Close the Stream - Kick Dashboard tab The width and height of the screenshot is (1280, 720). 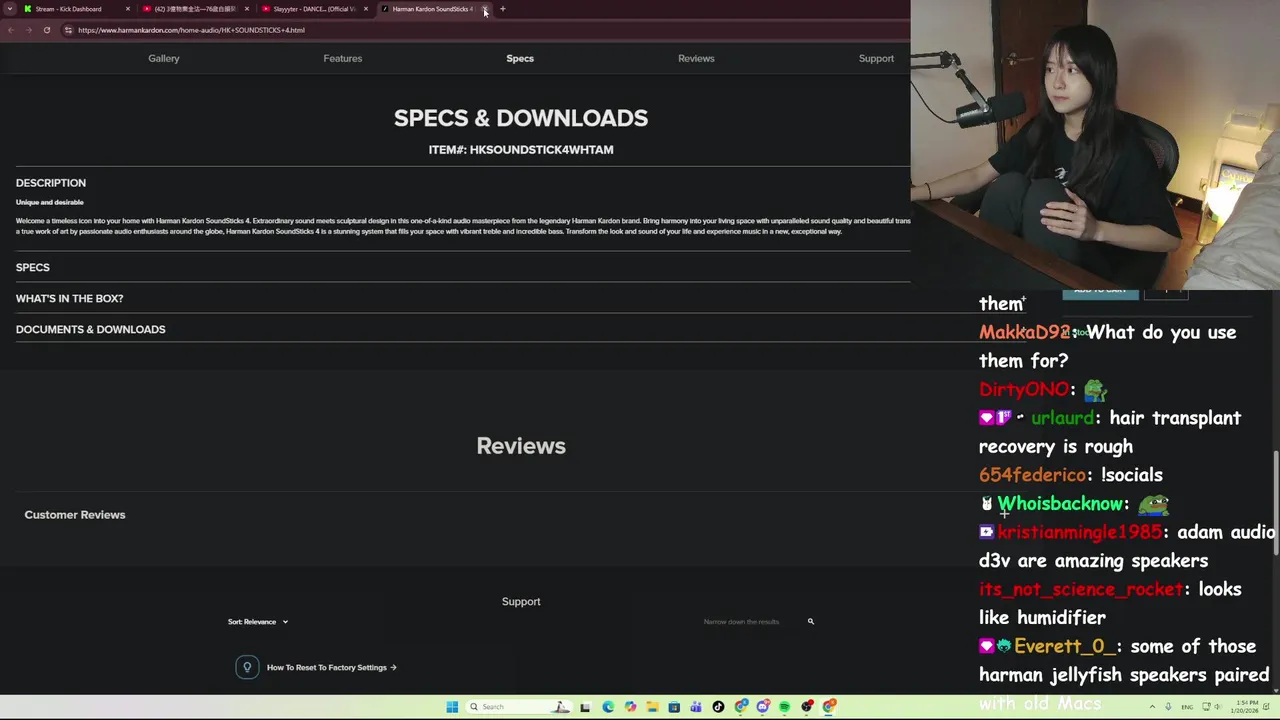pyautogui.click(x=127, y=9)
